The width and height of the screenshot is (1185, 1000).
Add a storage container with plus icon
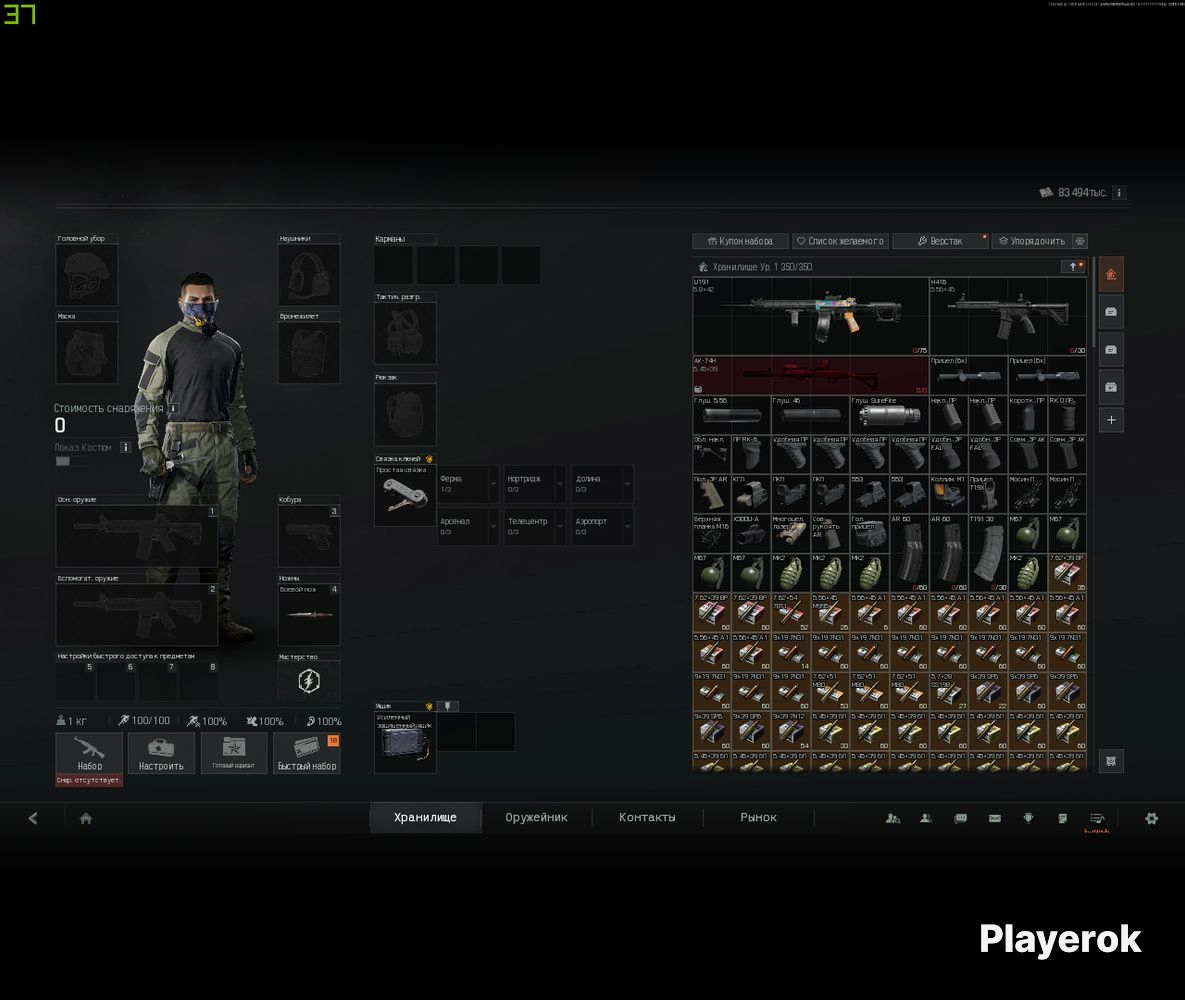(x=1111, y=420)
